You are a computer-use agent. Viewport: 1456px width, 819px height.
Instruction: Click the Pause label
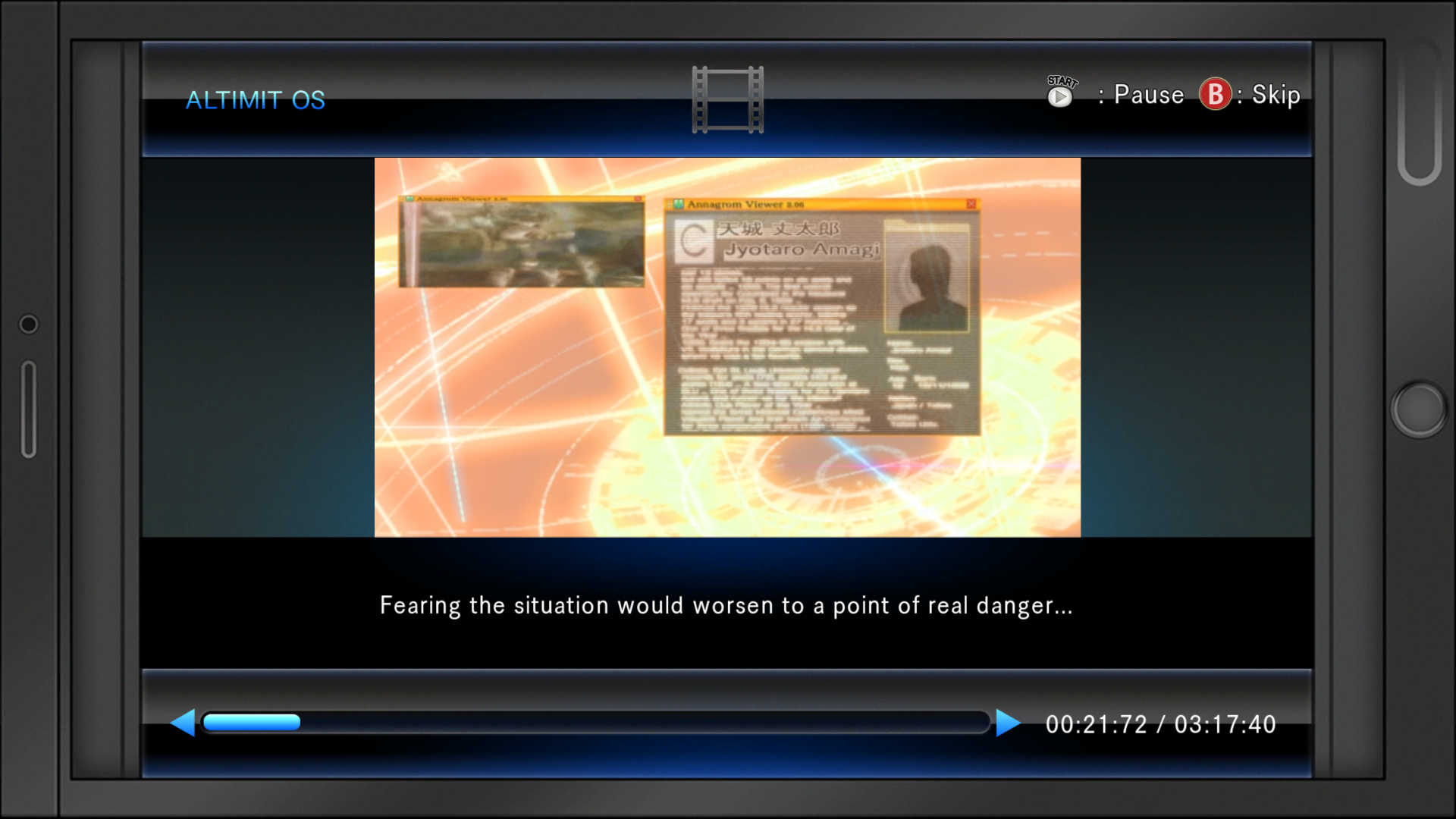1148,96
